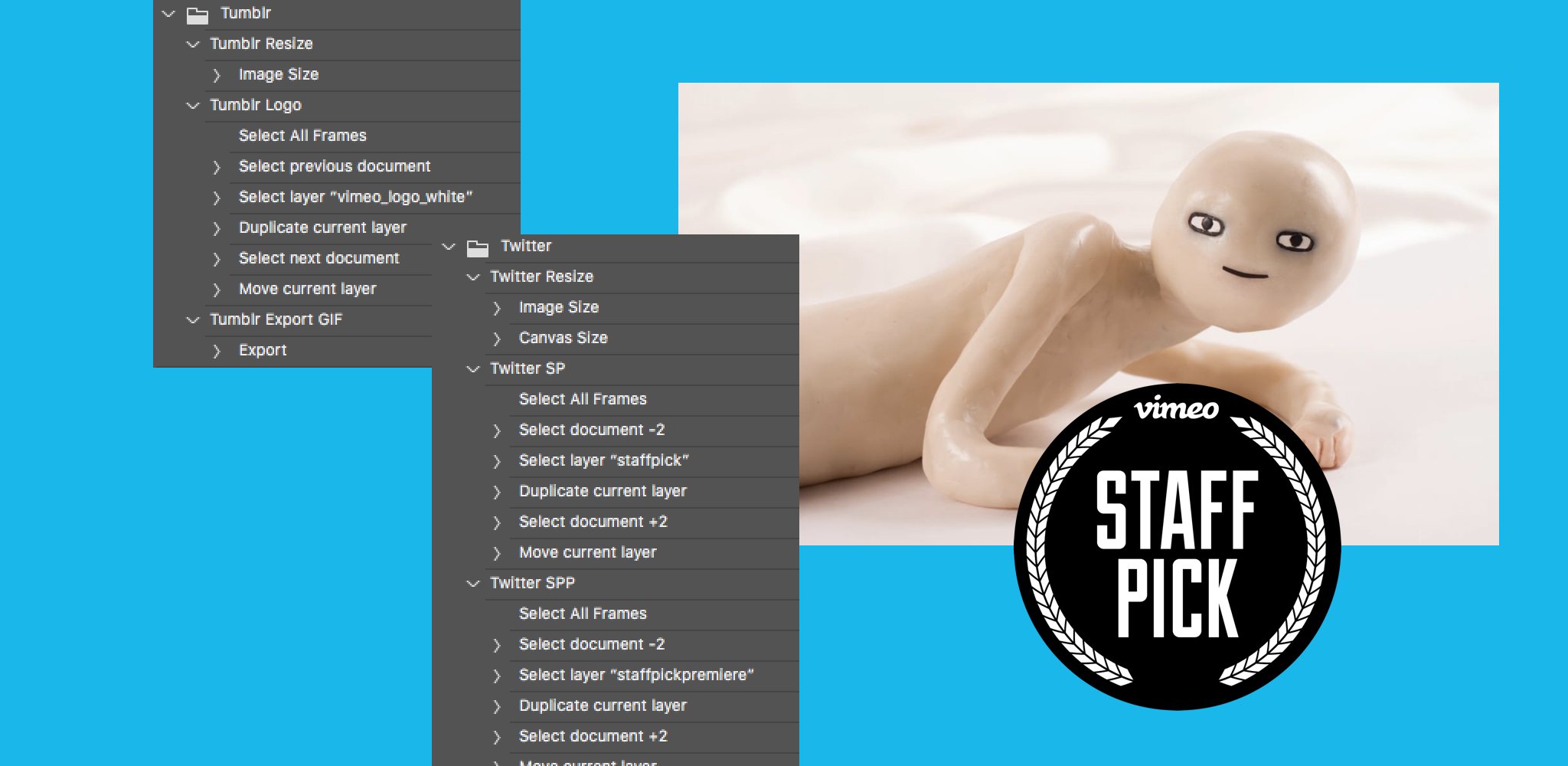Image resolution: width=1568 pixels, height=766 pixels.
Task: Expand Duplicate current layer under Twitter SP
Action: coord(497,492)
